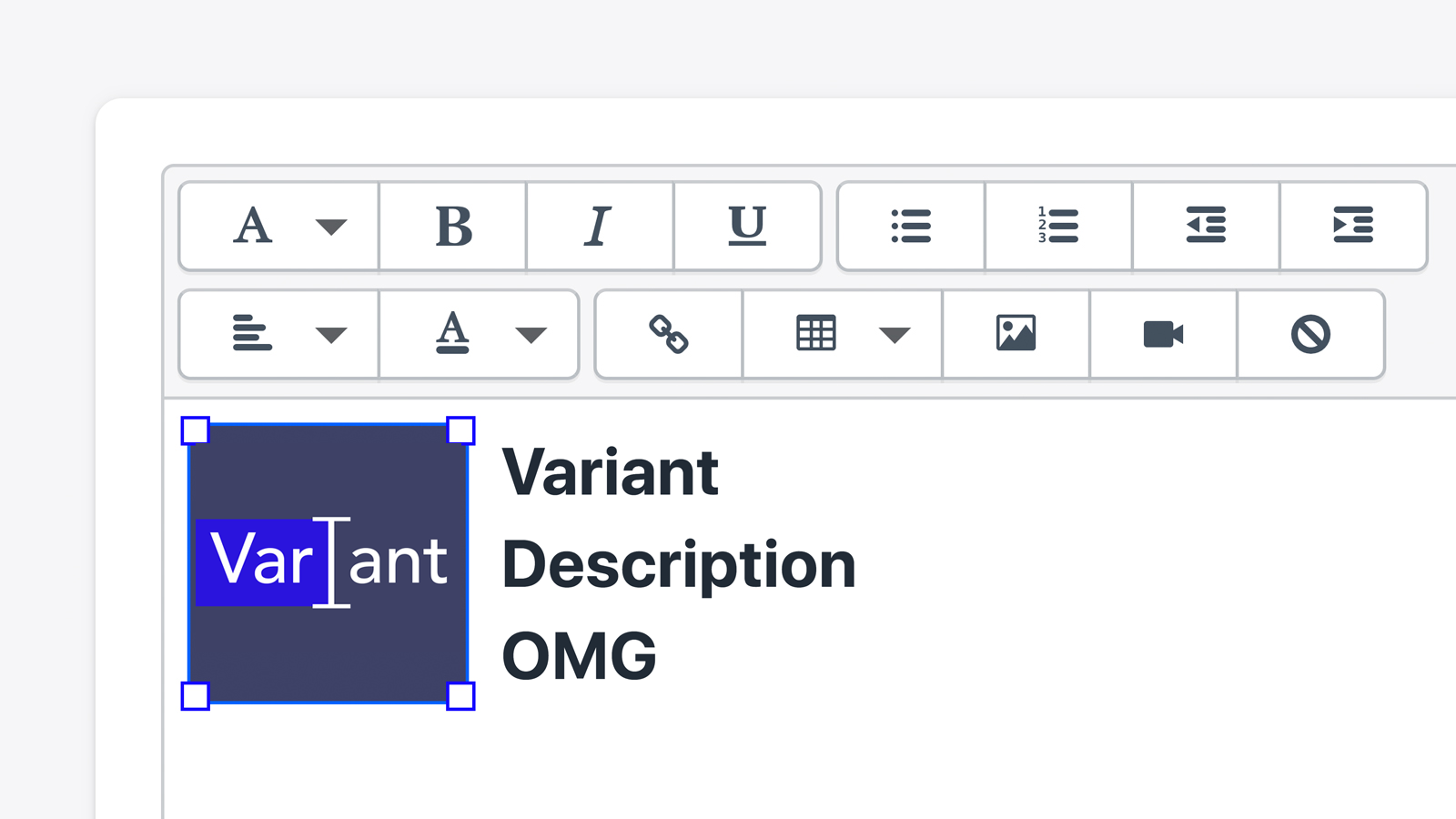Embed a video
1456x819 pixels.
(x=1163, y=334)
